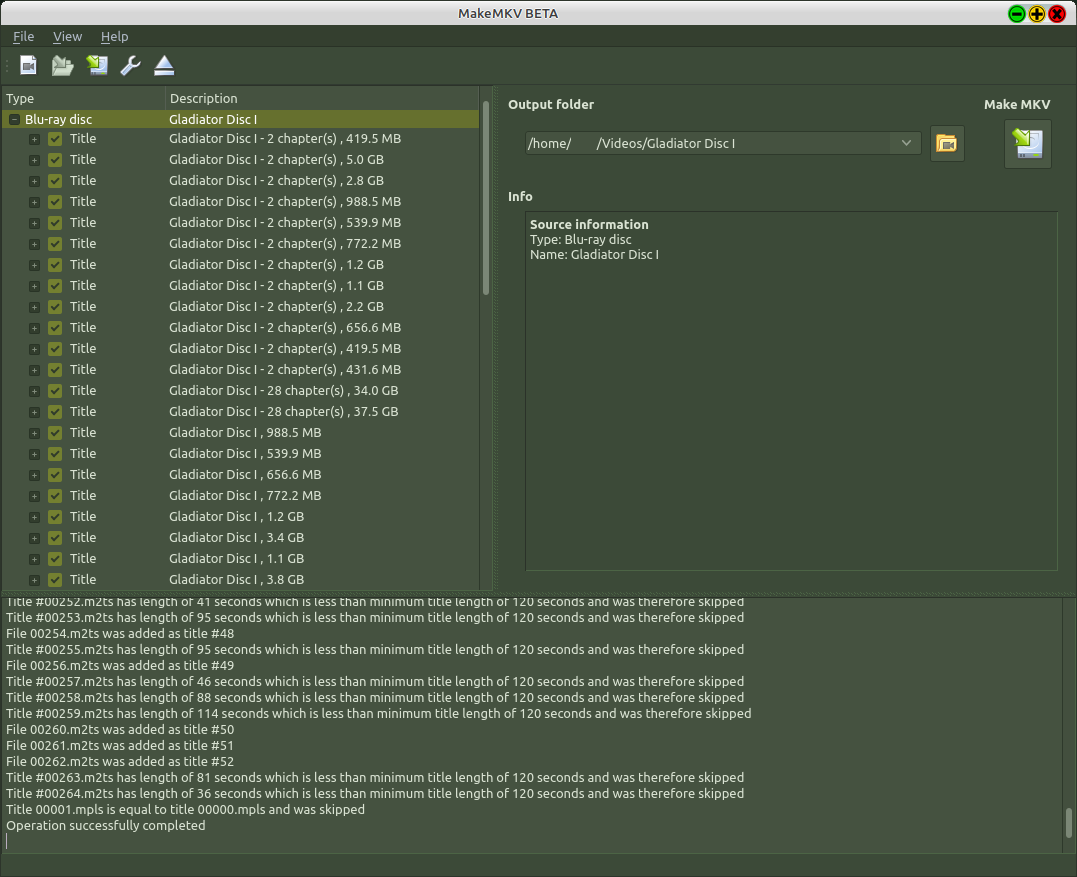The height and width of the screenshot is (877, 1077).
Task: Click into the output folder path field
Action: coord(709,144)
